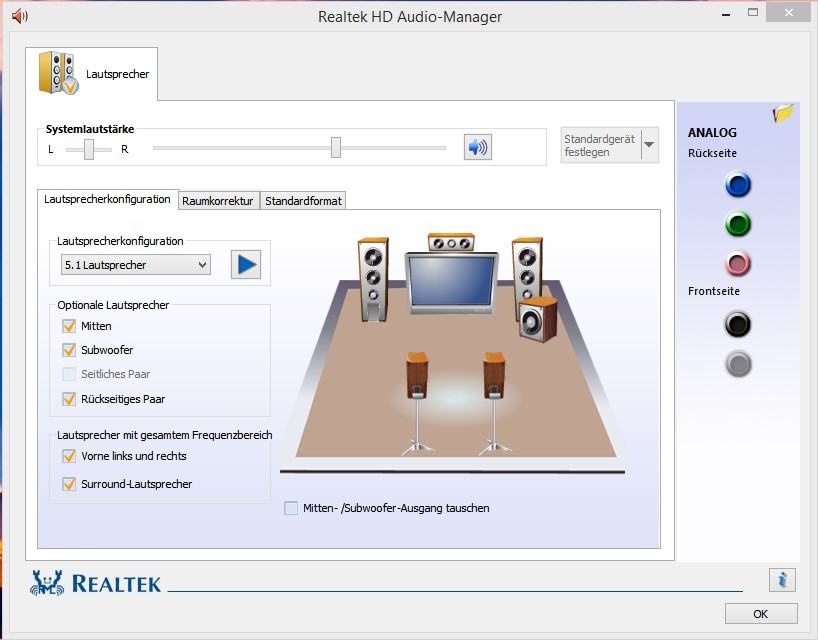Select the Lautsprecherkonfiguration tab

[107, 199]
